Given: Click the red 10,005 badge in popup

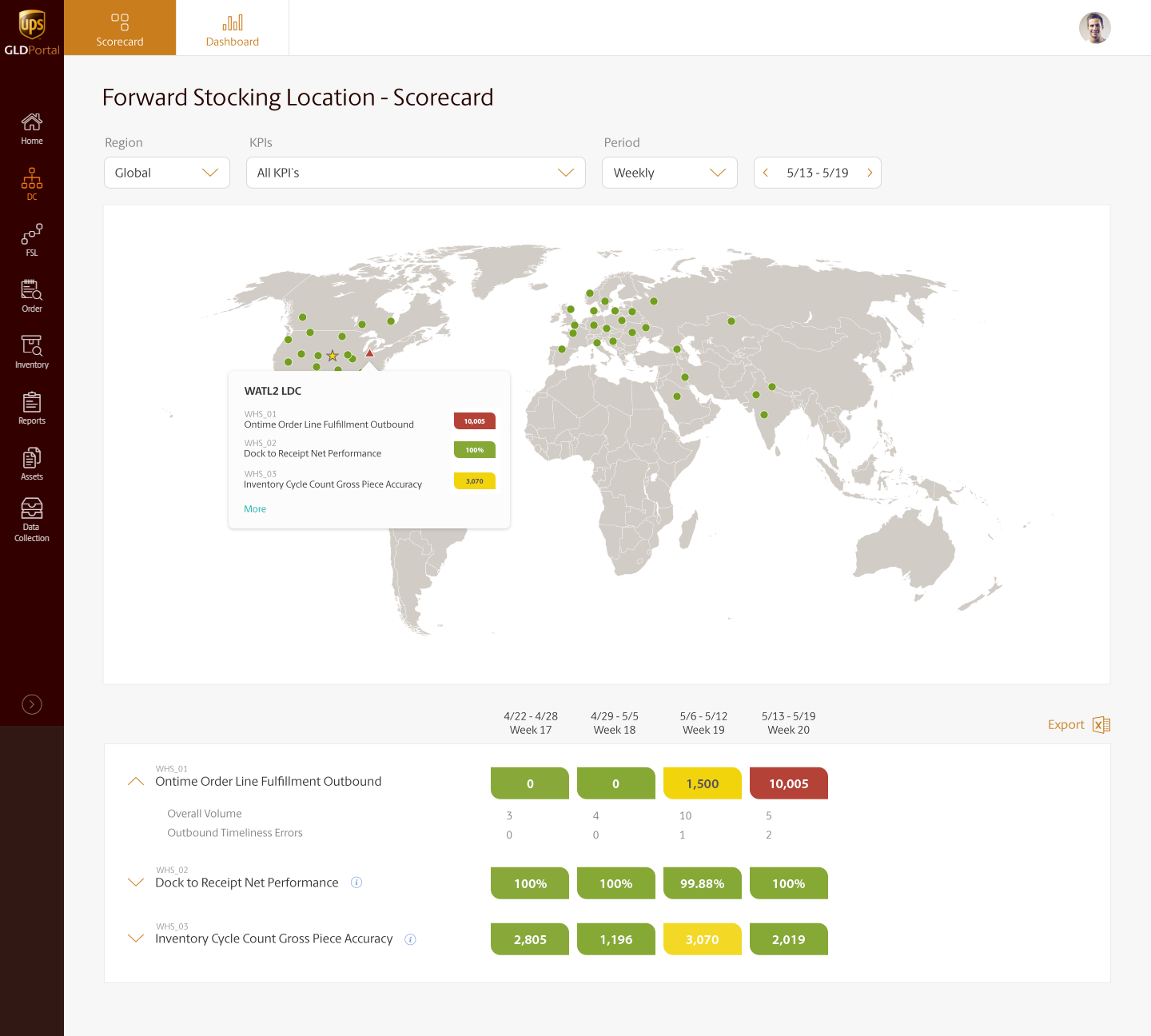Looking at the screenshot, I should (x=475, y=421).
